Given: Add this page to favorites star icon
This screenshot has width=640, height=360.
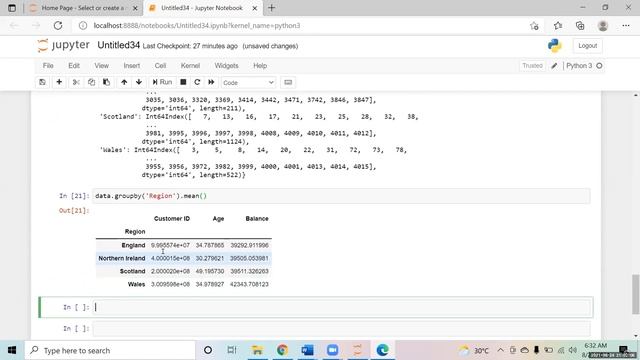Looking at the screenshot, I should 534,26.
